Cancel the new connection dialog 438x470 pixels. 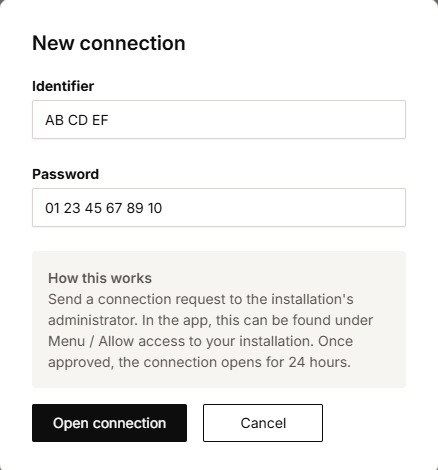click(263, 423)
